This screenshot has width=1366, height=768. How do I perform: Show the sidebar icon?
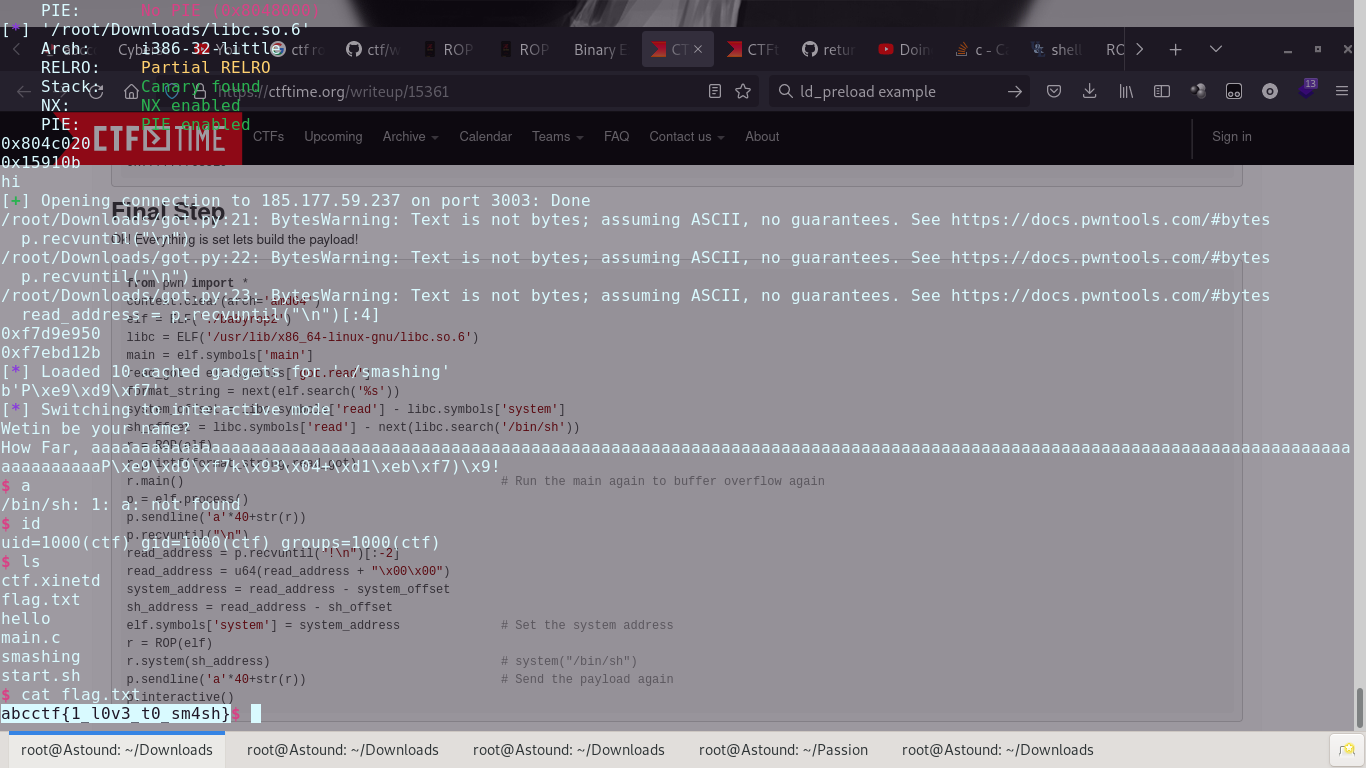(x=1162, y=91)
